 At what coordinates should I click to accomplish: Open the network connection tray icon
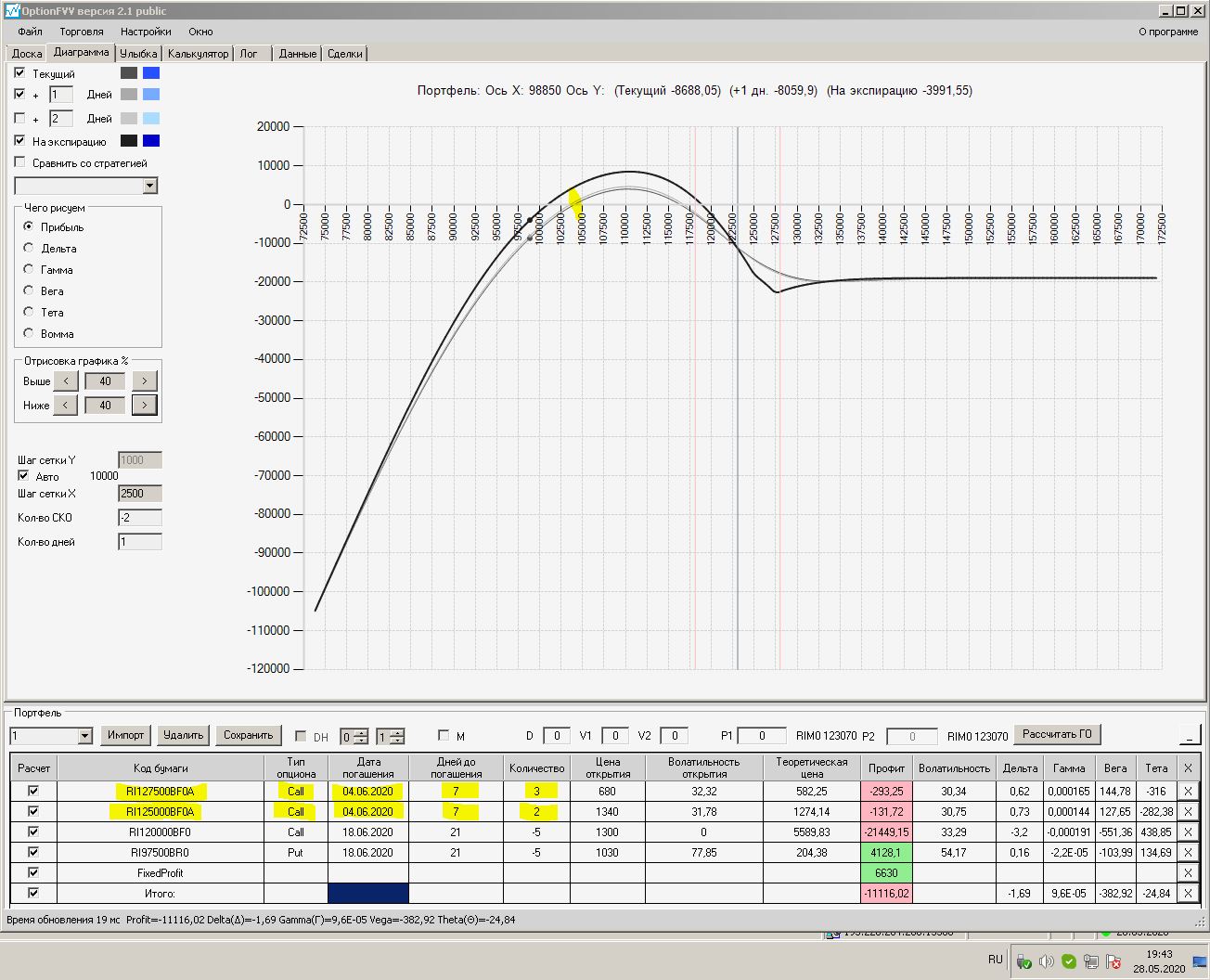(x=1091, y=961)
